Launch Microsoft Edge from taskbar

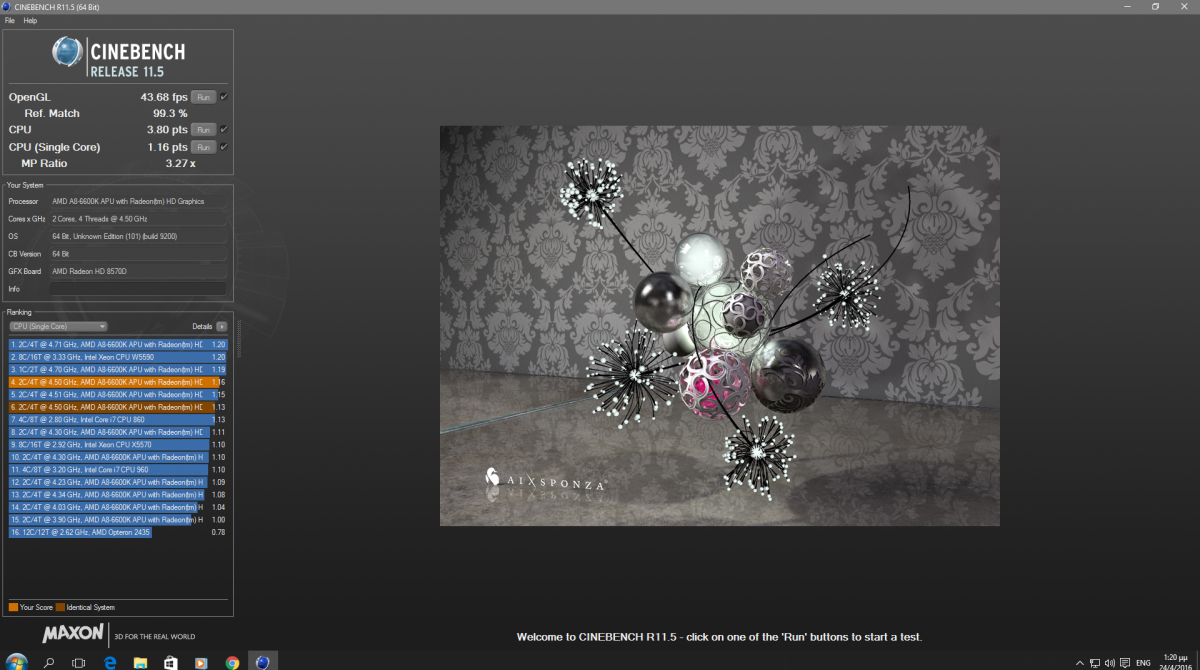[x=110, y=662]
